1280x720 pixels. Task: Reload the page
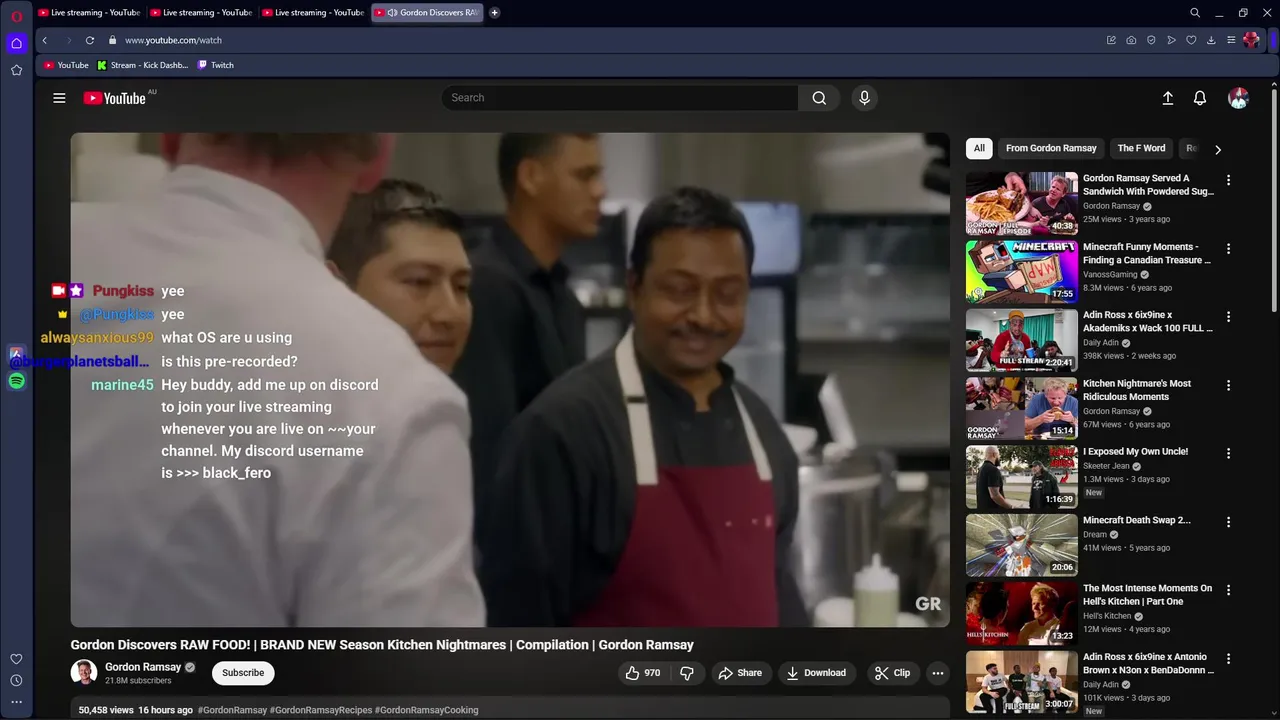(89, 40)
